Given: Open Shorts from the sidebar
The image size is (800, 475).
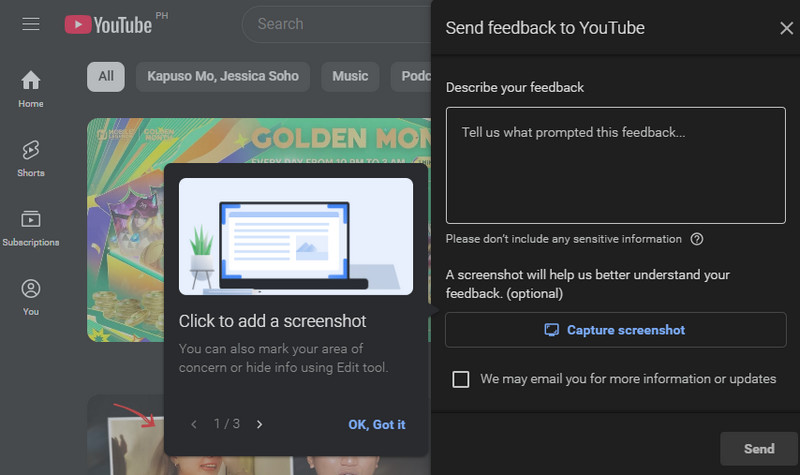Looking at the screenshot, I should coord(31,159).
